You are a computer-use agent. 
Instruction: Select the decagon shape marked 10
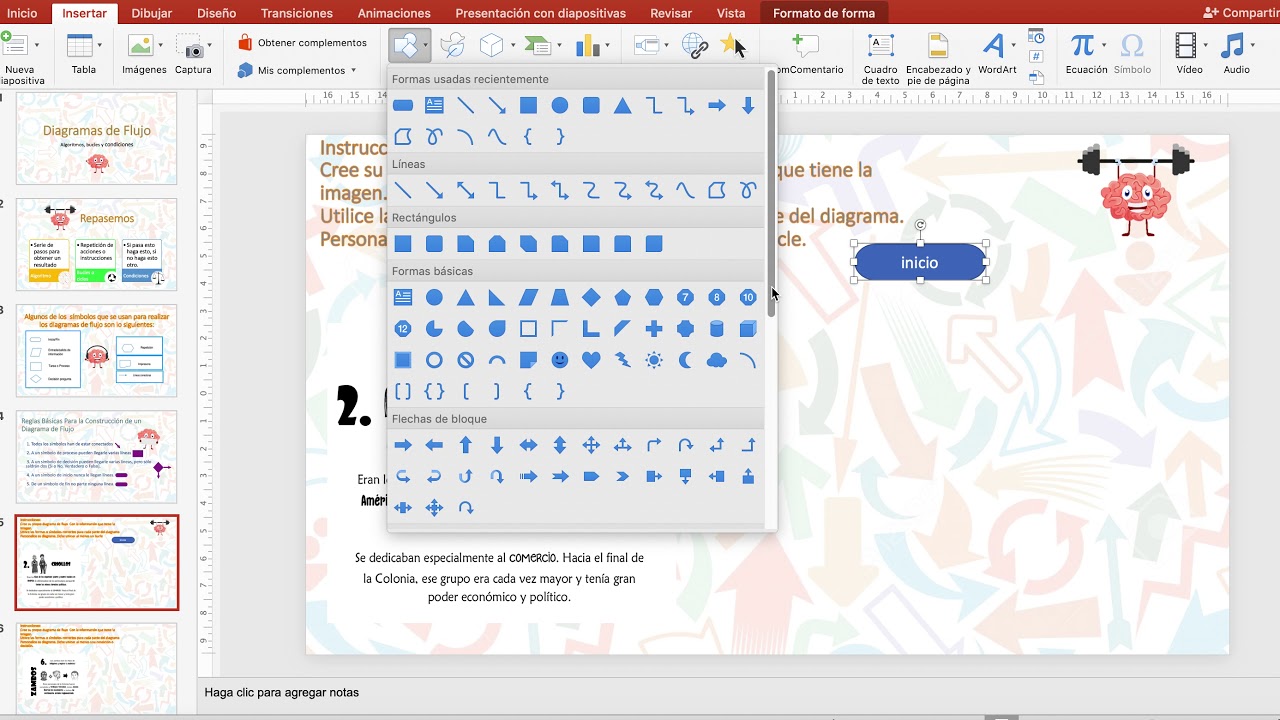tap(748, 297)
